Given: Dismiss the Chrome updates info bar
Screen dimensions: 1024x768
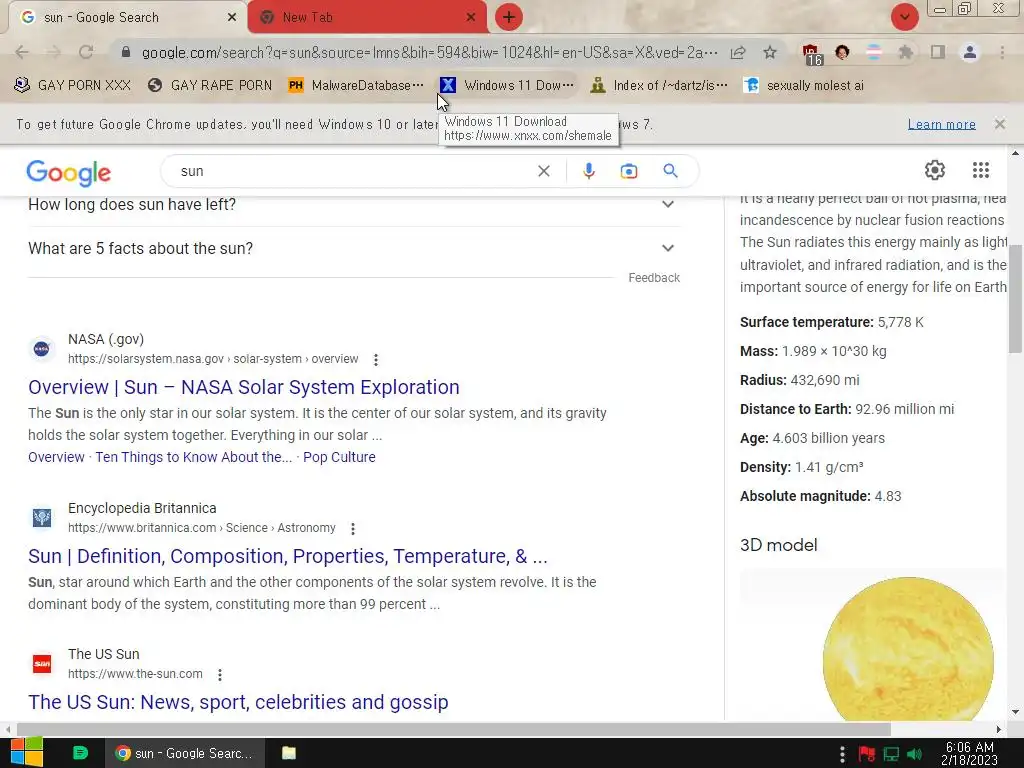Looking at the screenshot, I should (999, 124).
